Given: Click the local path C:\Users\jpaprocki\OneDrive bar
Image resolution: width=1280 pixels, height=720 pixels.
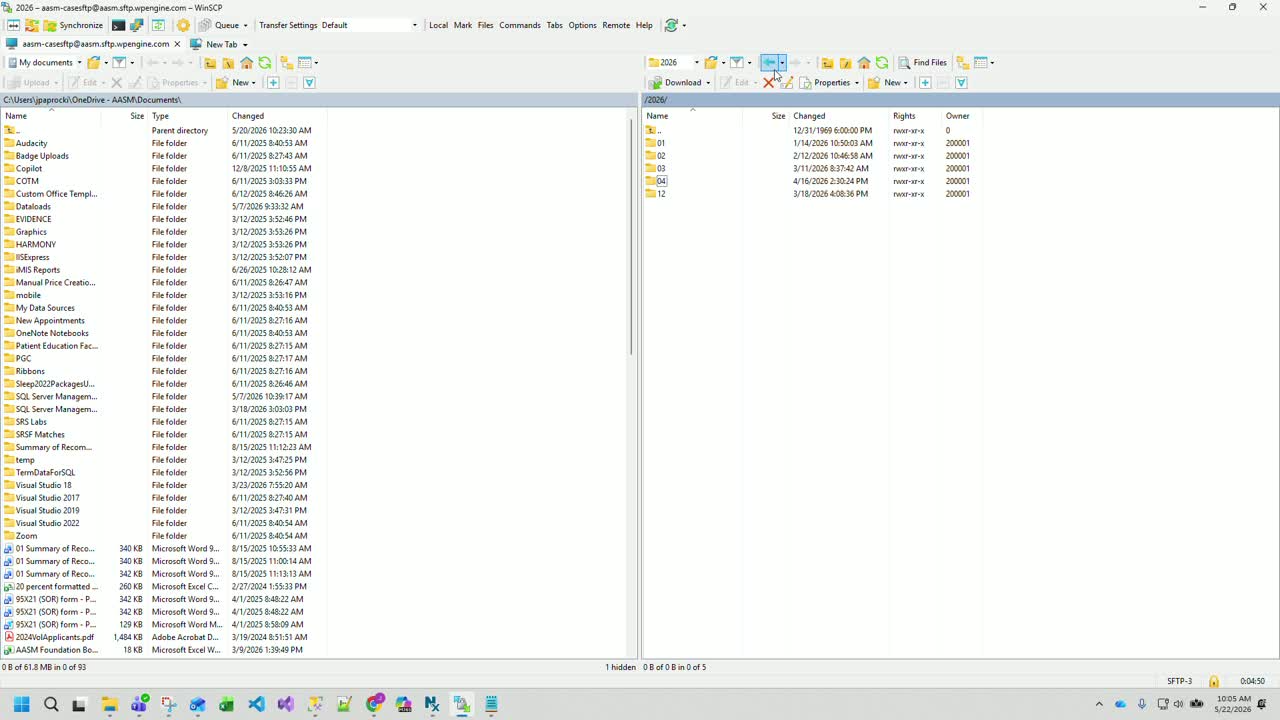Looking at the screenshot, I should pos(320,100).
